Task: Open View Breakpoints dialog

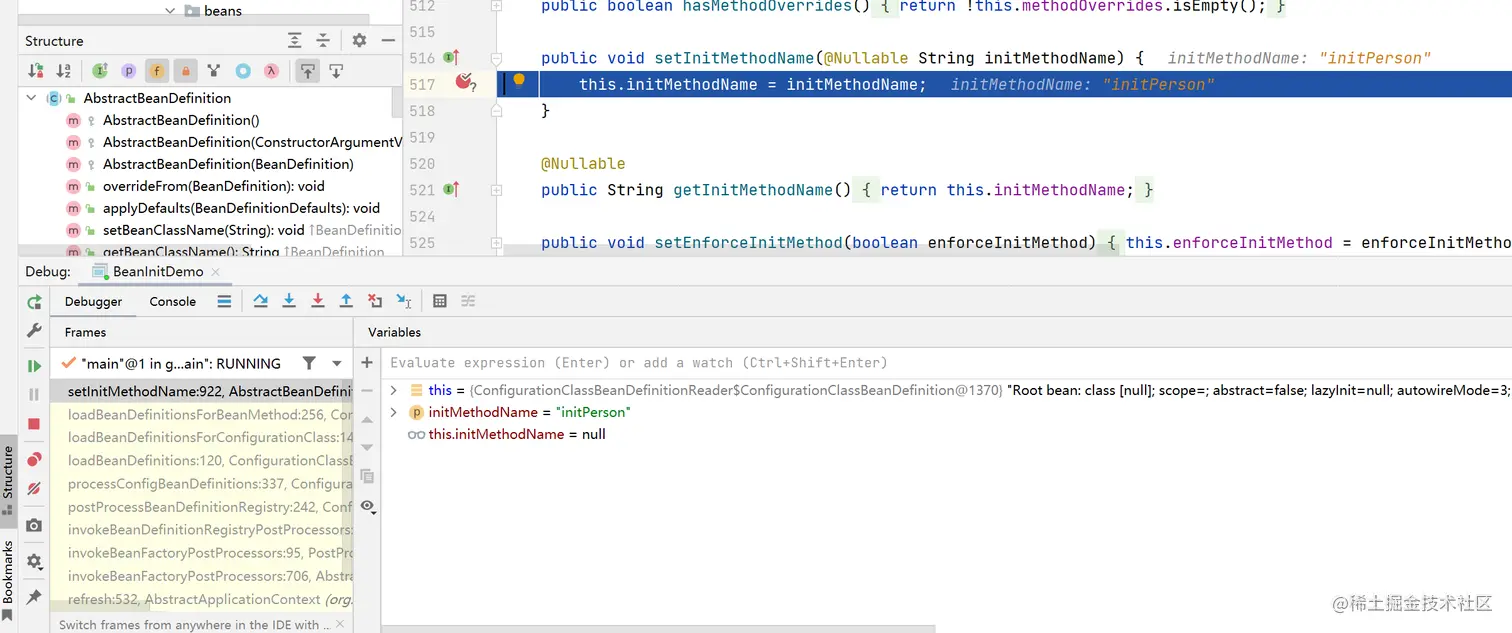Action: pos(34,460)
